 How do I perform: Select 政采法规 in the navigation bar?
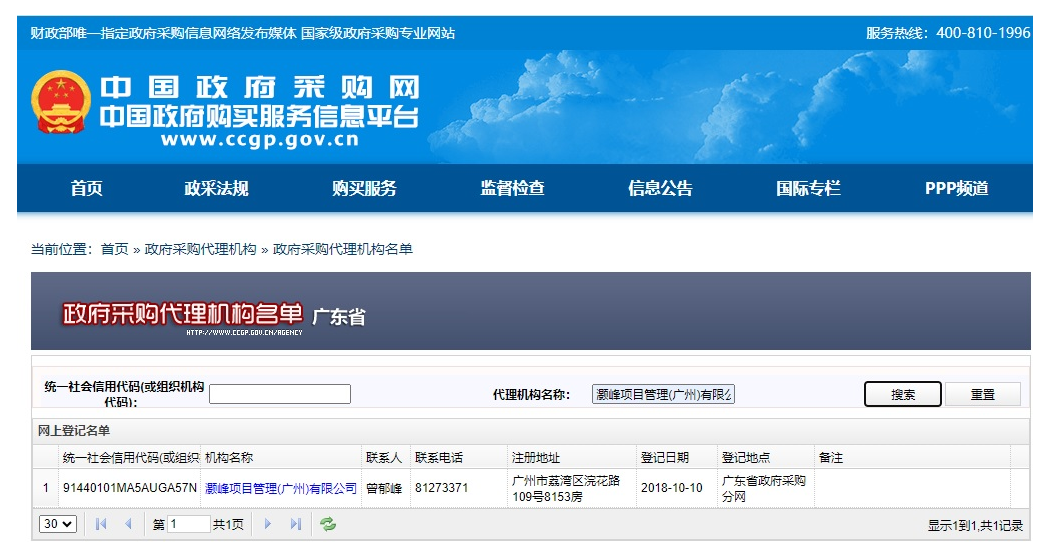point(216,188)
